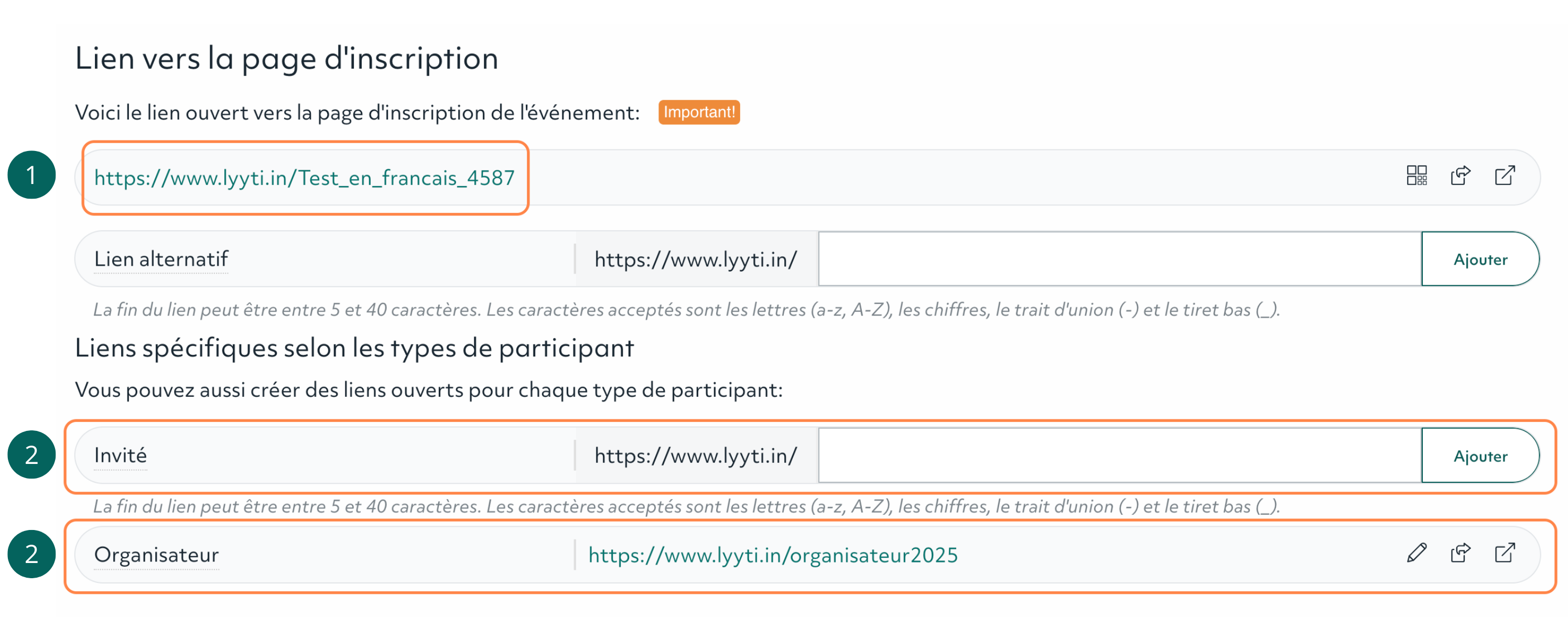Share the Test_en_francais_4587 registration link

pyautogui.click(x=1460, y=176)
